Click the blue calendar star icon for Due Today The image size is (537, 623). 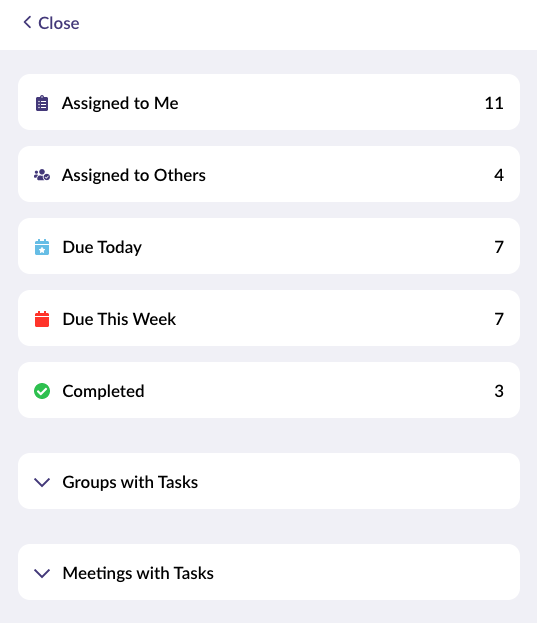pos(42,247)
